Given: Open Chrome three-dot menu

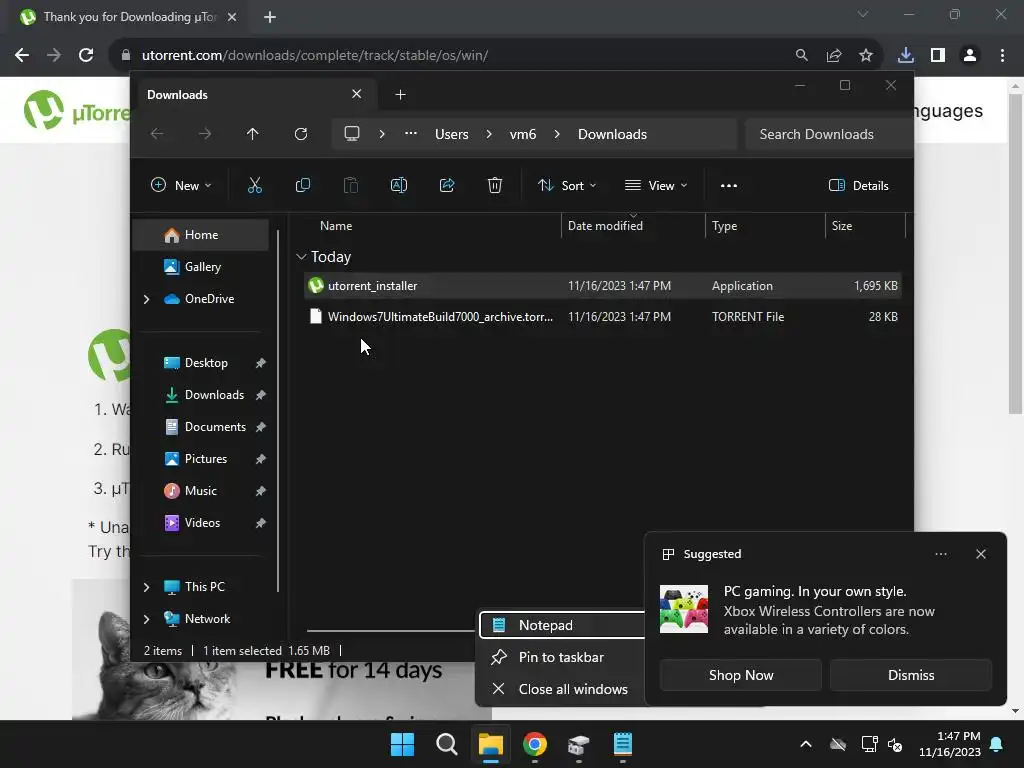Looking at the screenshot, I should point(1002,55).
